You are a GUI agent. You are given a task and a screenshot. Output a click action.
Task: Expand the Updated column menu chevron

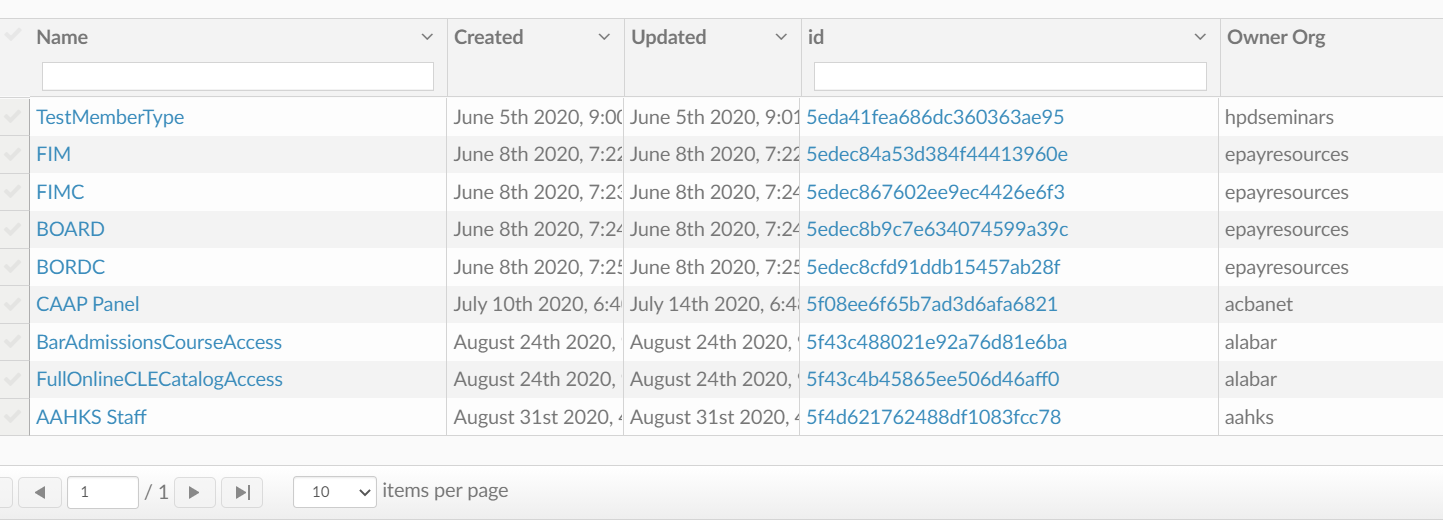tap(781, 37)
